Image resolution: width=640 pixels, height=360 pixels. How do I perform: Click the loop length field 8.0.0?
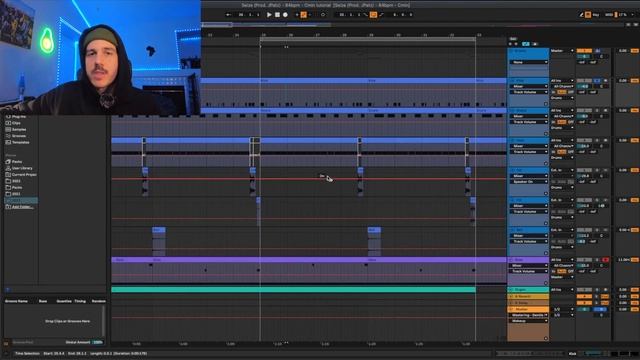click(x=402, y=15)
